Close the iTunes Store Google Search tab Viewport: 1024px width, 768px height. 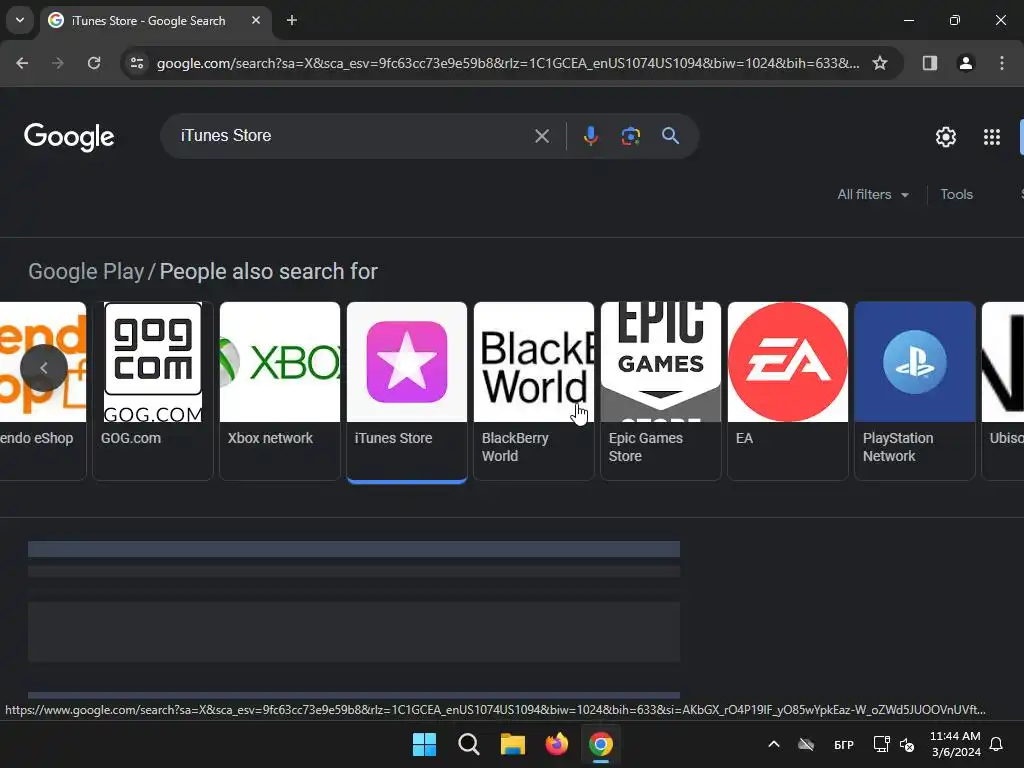[x=256, y=20]
